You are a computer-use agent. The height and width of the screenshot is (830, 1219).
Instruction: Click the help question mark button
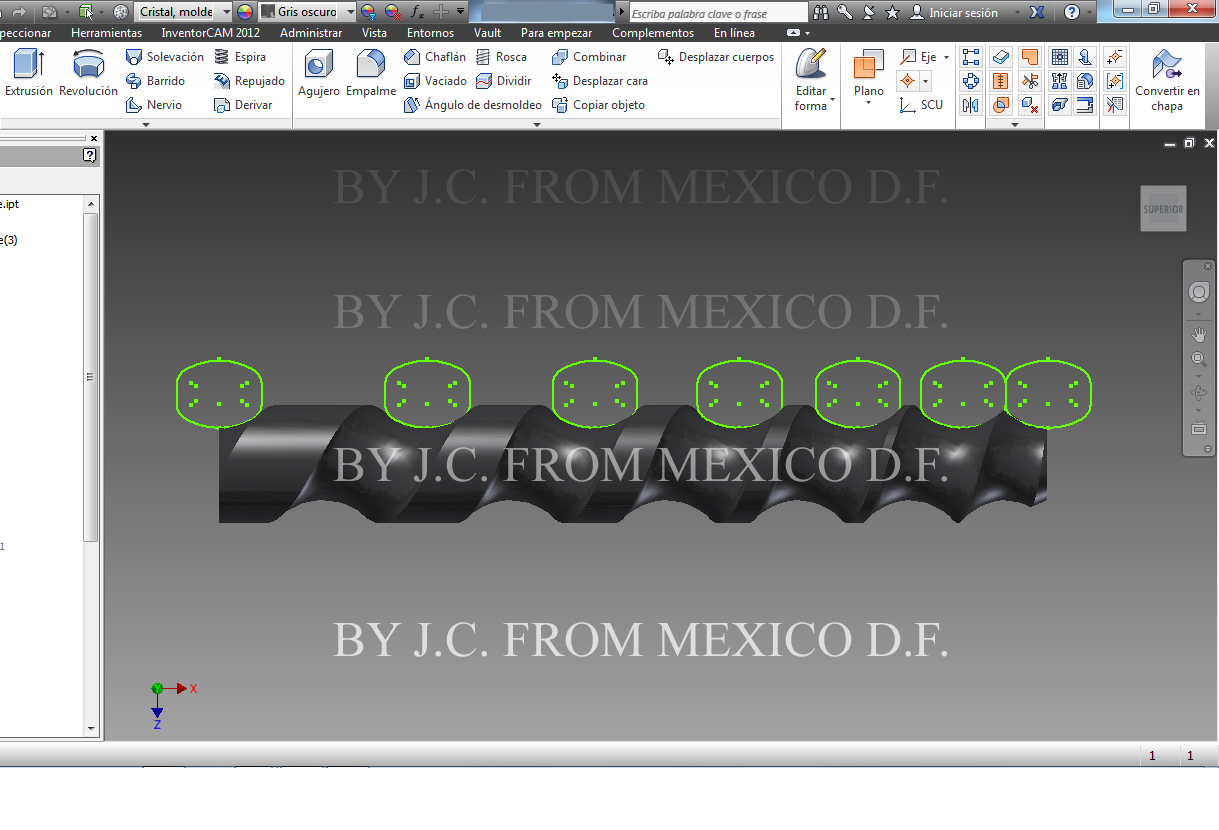point(1072,12)
